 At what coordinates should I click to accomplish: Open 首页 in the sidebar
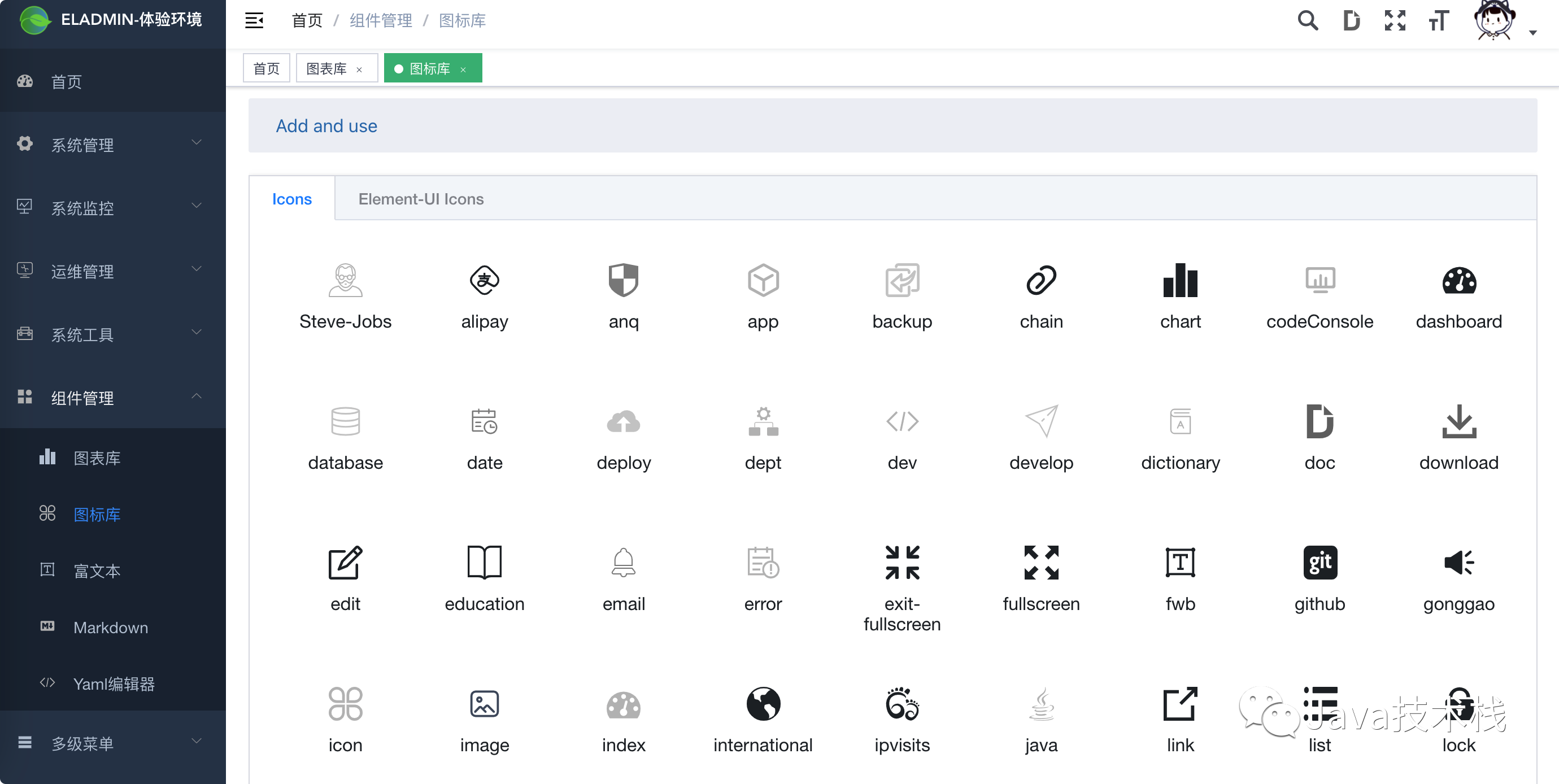point(112,81)
